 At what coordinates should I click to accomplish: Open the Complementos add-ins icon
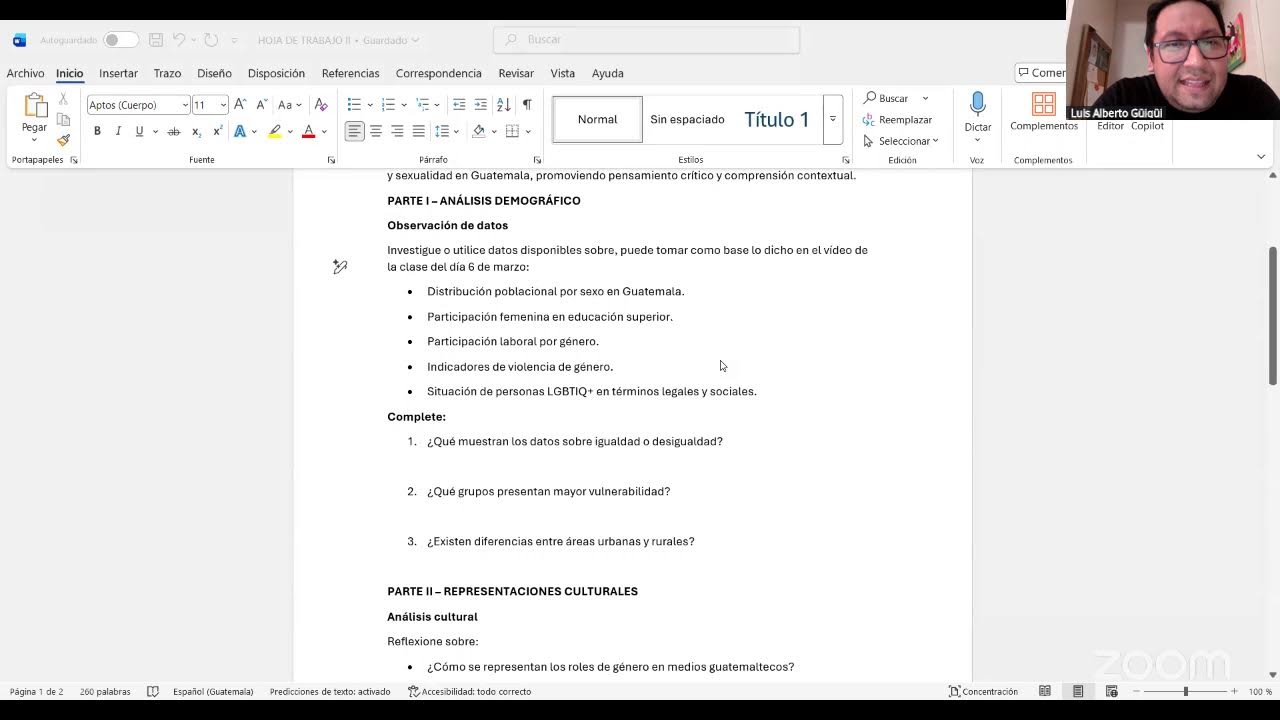(x=1044, y=104)
